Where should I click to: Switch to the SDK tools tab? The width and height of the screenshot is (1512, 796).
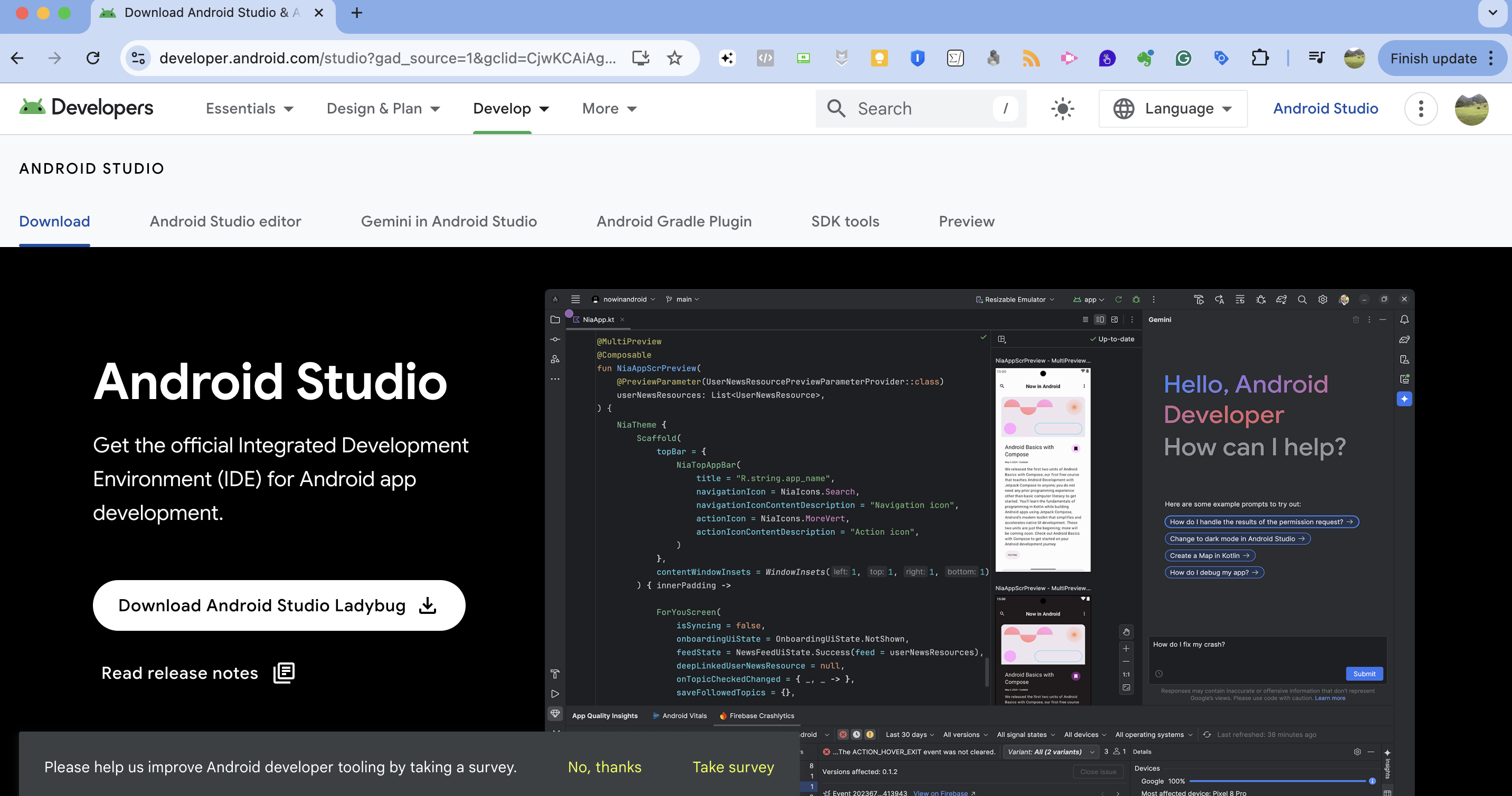tap(845, 221)
